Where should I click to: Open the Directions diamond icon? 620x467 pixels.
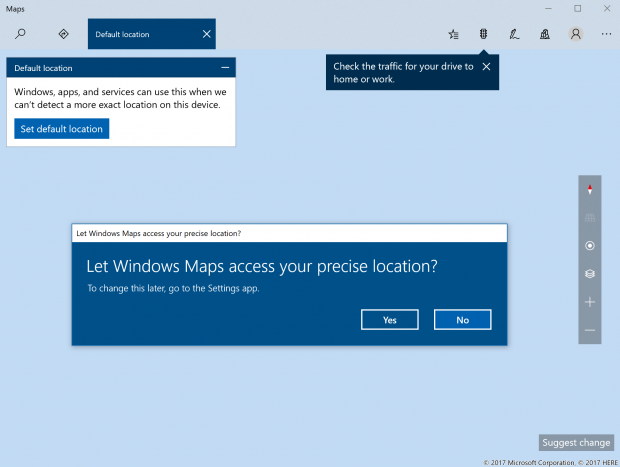pyautogui.click(x=63, y=34)
